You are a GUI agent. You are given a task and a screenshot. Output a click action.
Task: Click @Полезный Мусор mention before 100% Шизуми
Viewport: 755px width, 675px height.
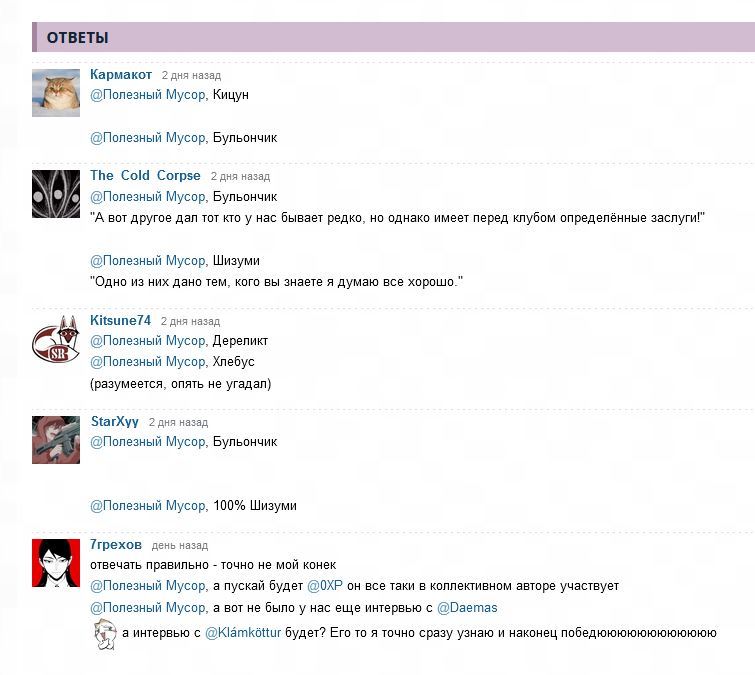click(148, 506)
